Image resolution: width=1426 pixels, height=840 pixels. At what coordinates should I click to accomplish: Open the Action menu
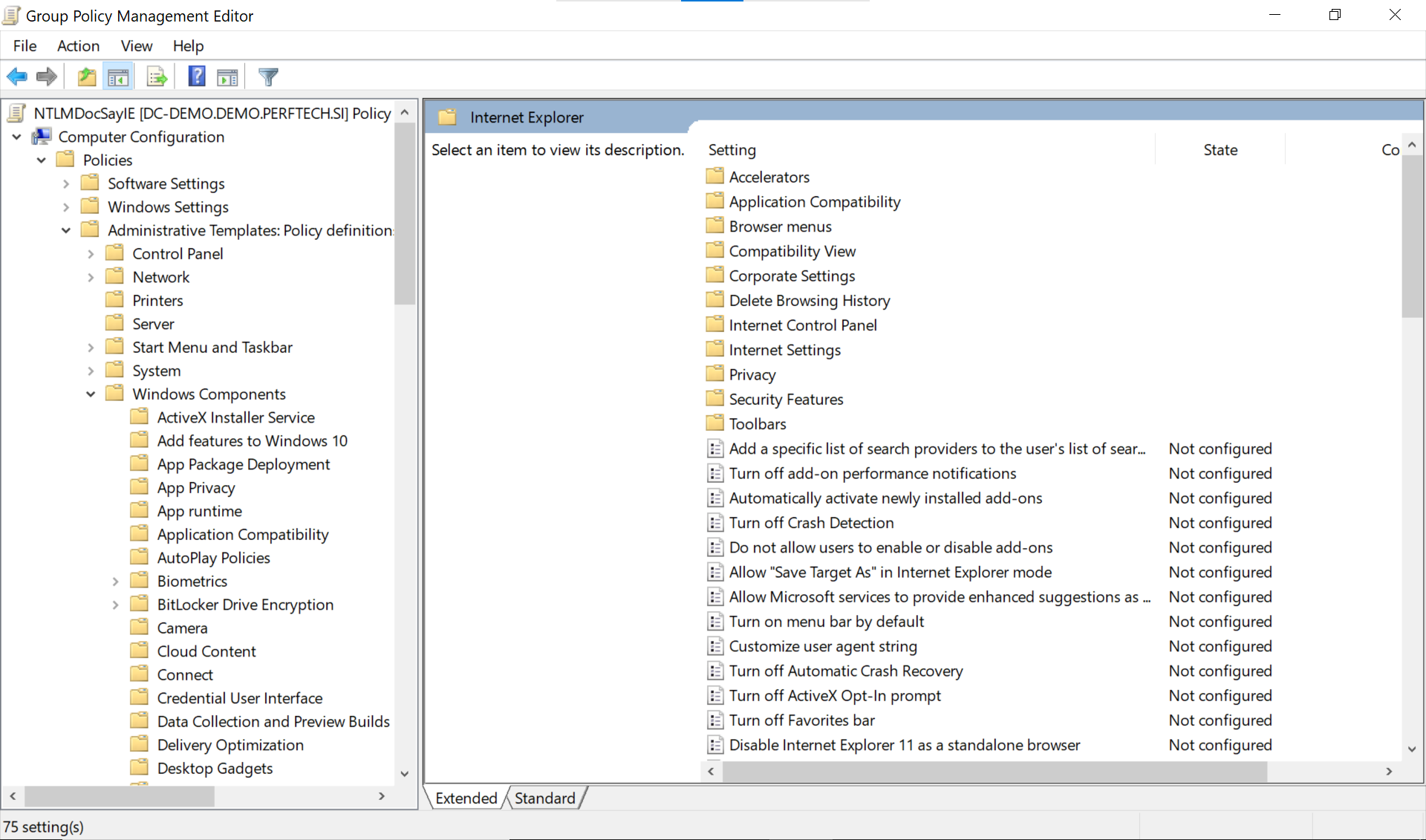77,45
